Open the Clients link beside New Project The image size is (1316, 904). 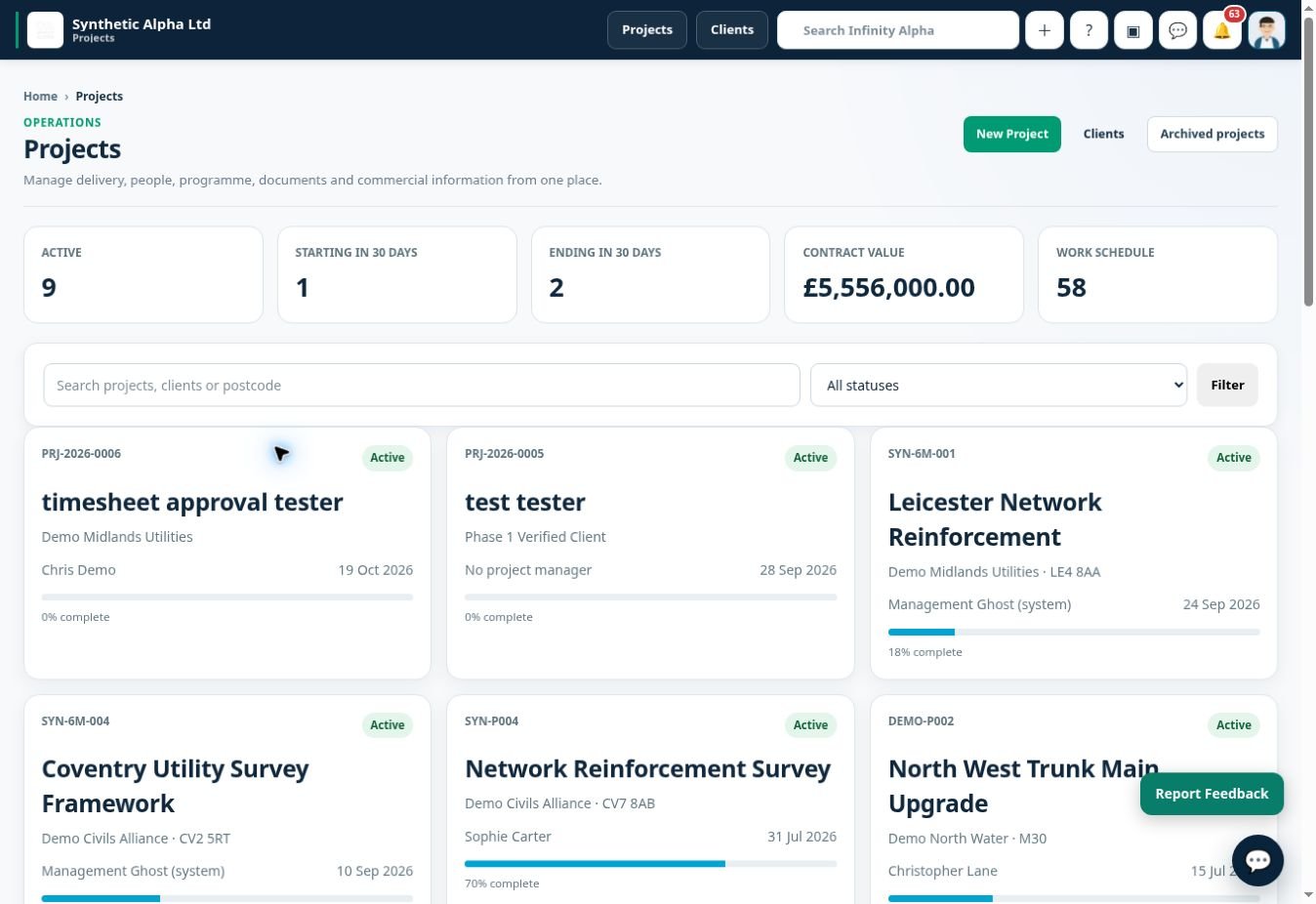[x=1103, y=134]
